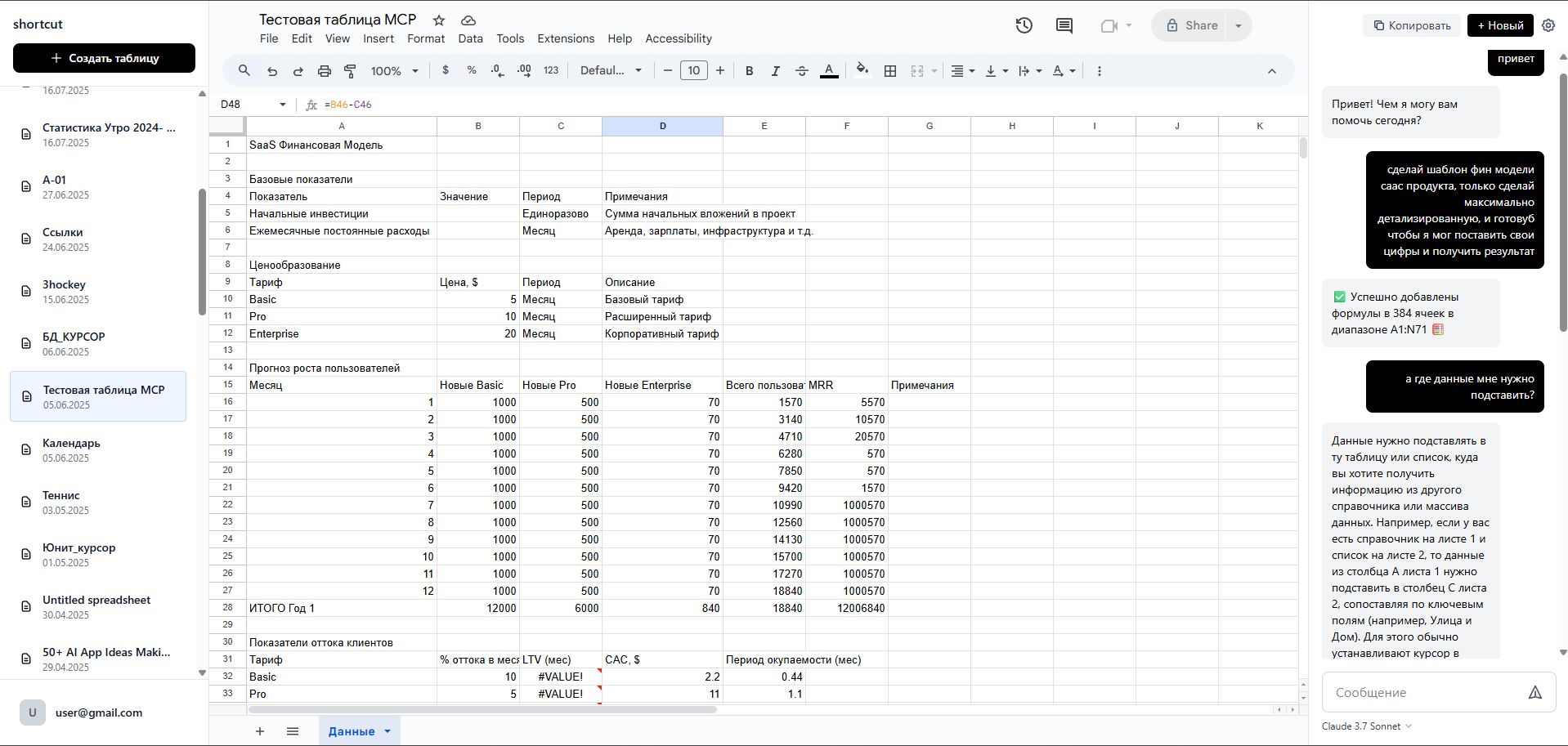Toggle strikethrough formatting

coord(802,71)
